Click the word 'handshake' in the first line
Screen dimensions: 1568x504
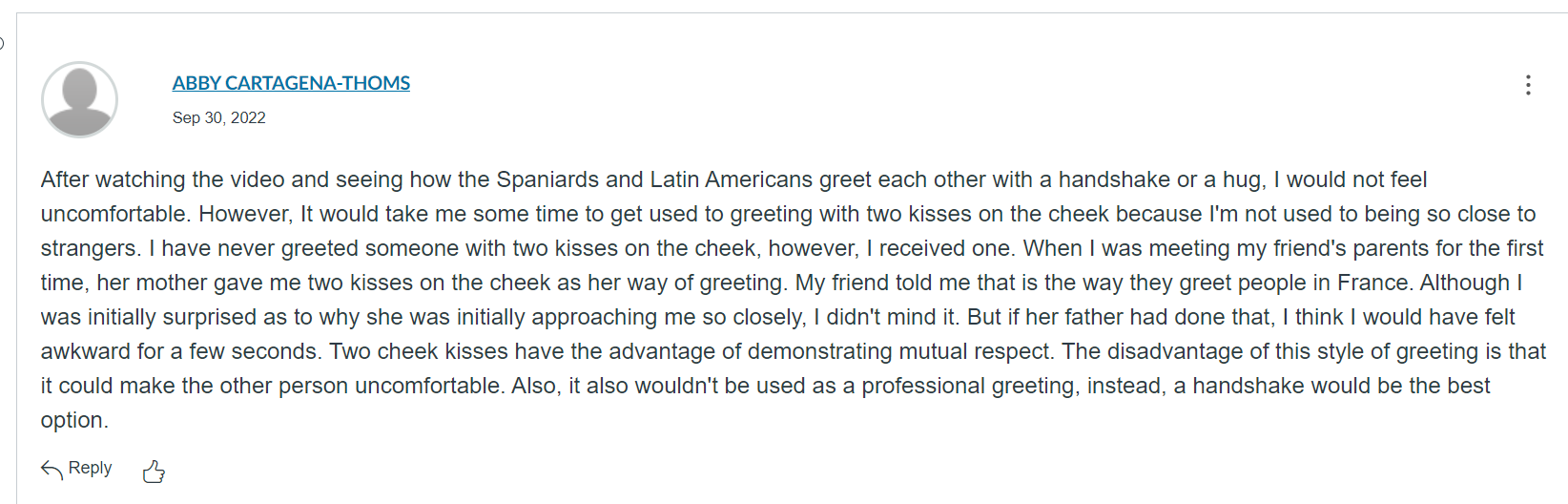tap(1114, 179)
